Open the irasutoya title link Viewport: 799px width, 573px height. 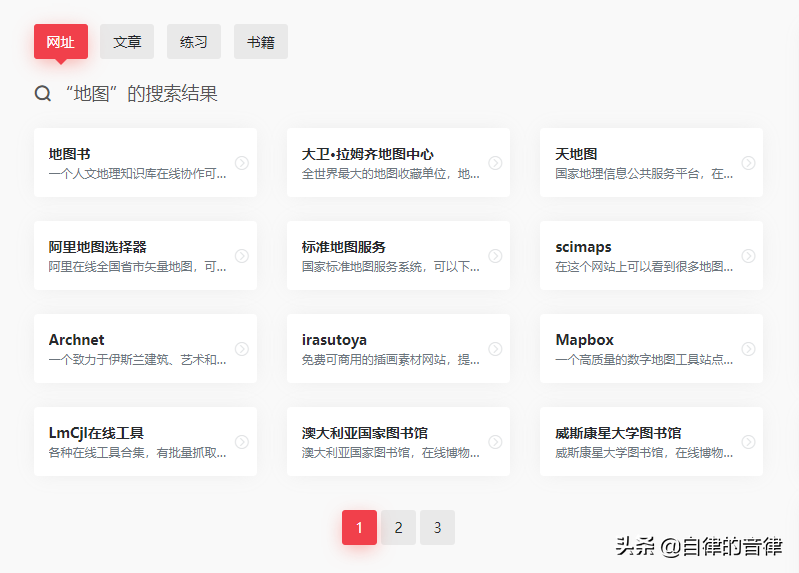[x=334, y=340]
